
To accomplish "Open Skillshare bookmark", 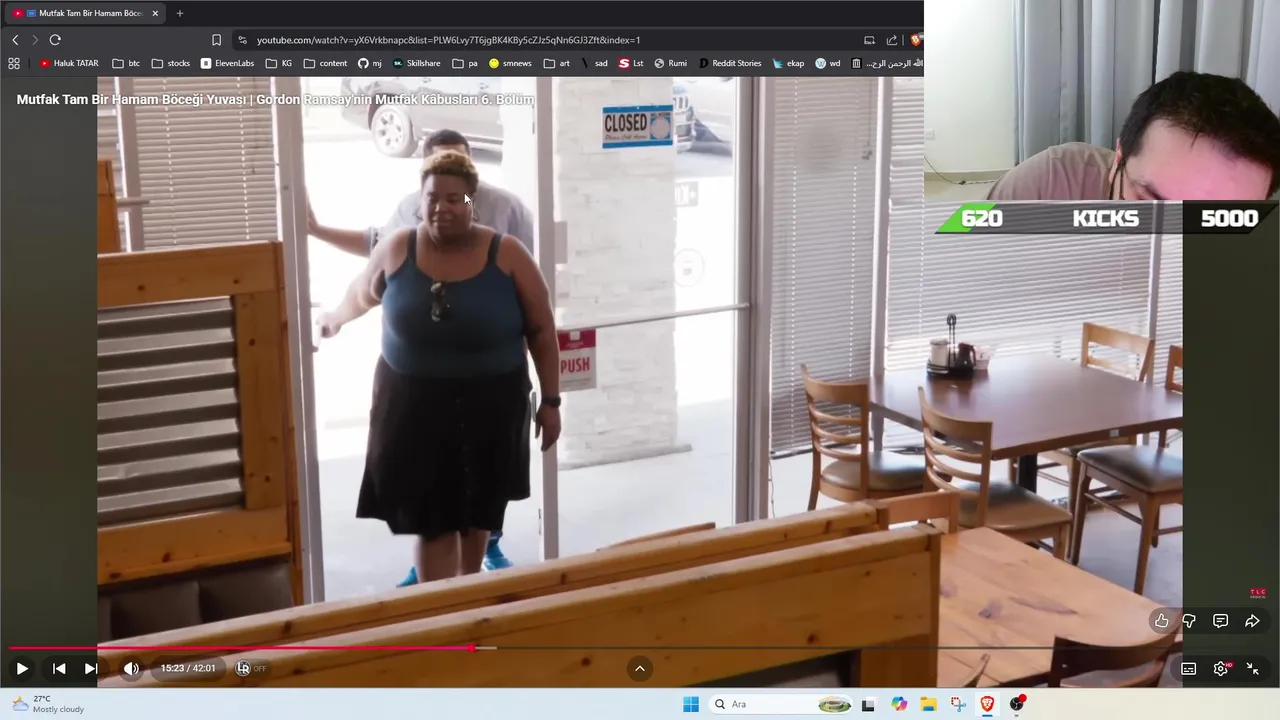I will click(x=416, y=63).
